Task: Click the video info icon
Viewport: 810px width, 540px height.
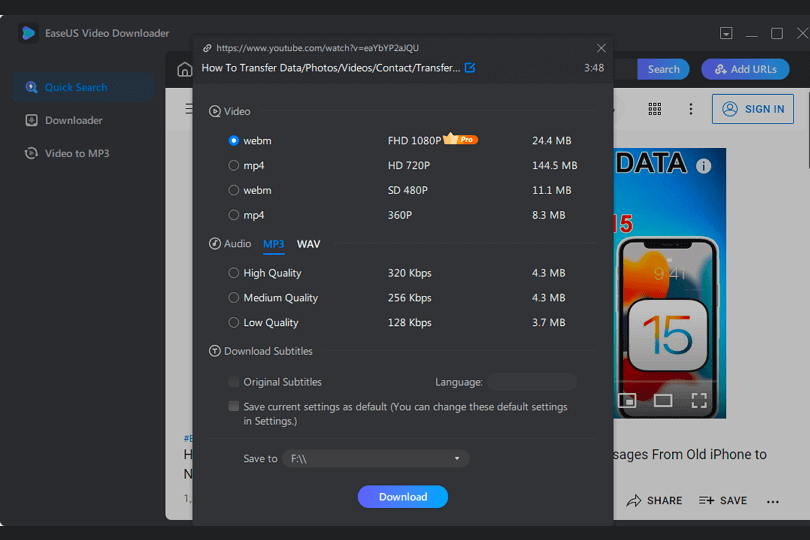Action: pos(703,166)
